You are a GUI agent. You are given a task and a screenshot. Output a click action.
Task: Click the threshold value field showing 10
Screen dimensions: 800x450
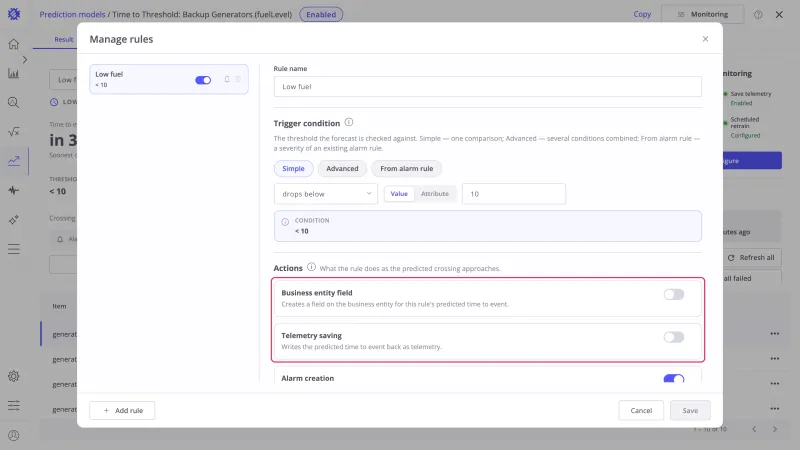(514, 194)
